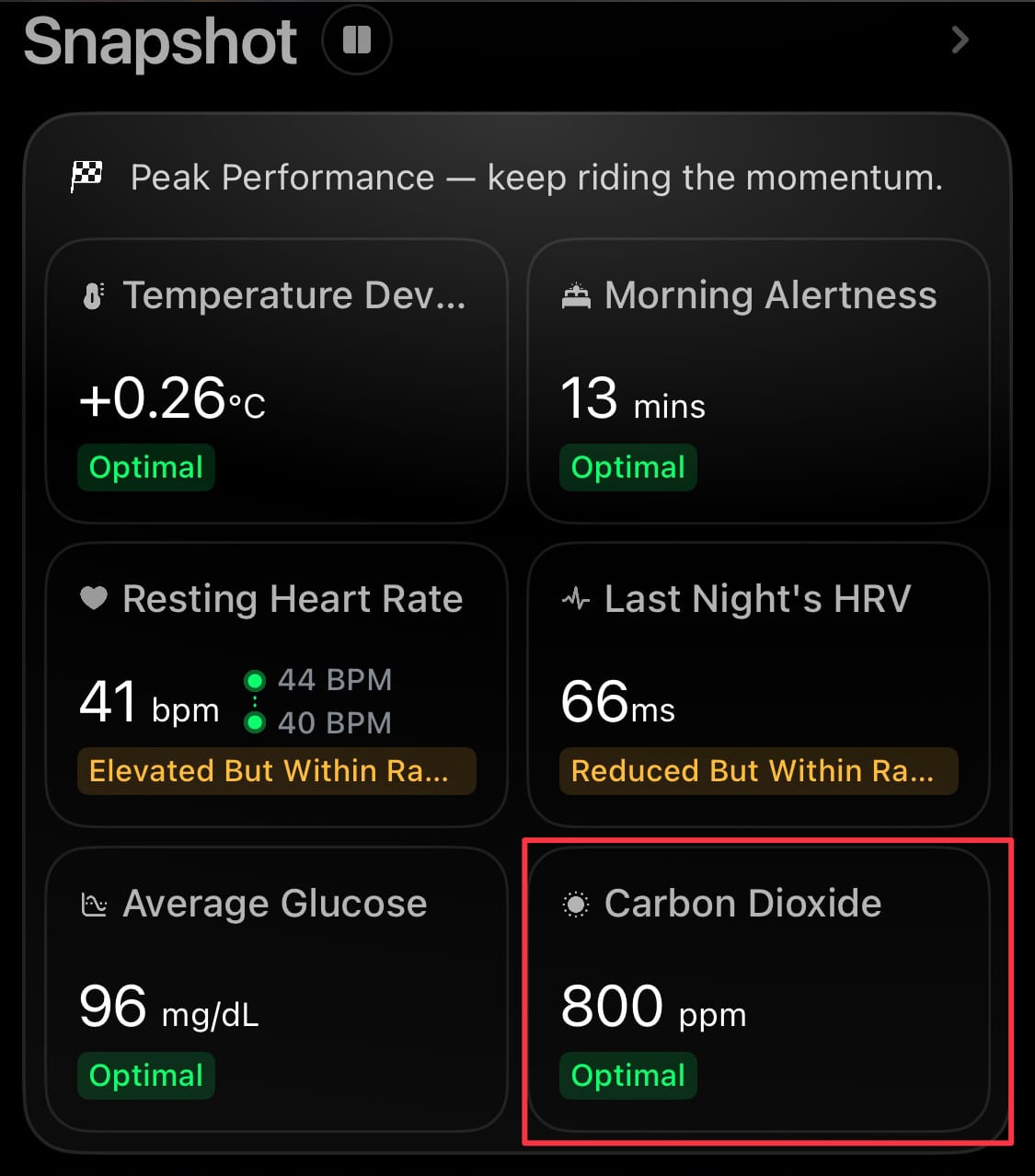Tap the Elevated But Within Range badge
The image size is (1035, 1176).
click(x=276, y=770)
